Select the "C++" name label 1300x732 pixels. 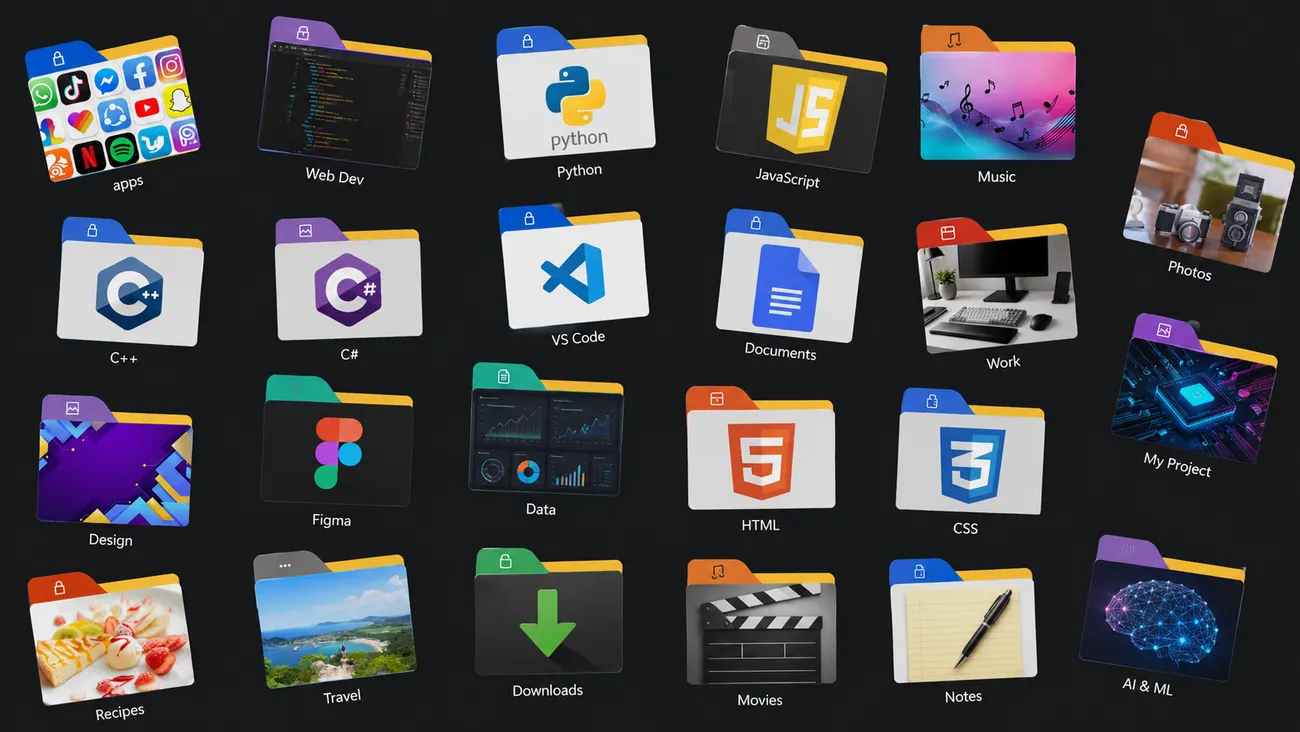[x=123, y=357]
